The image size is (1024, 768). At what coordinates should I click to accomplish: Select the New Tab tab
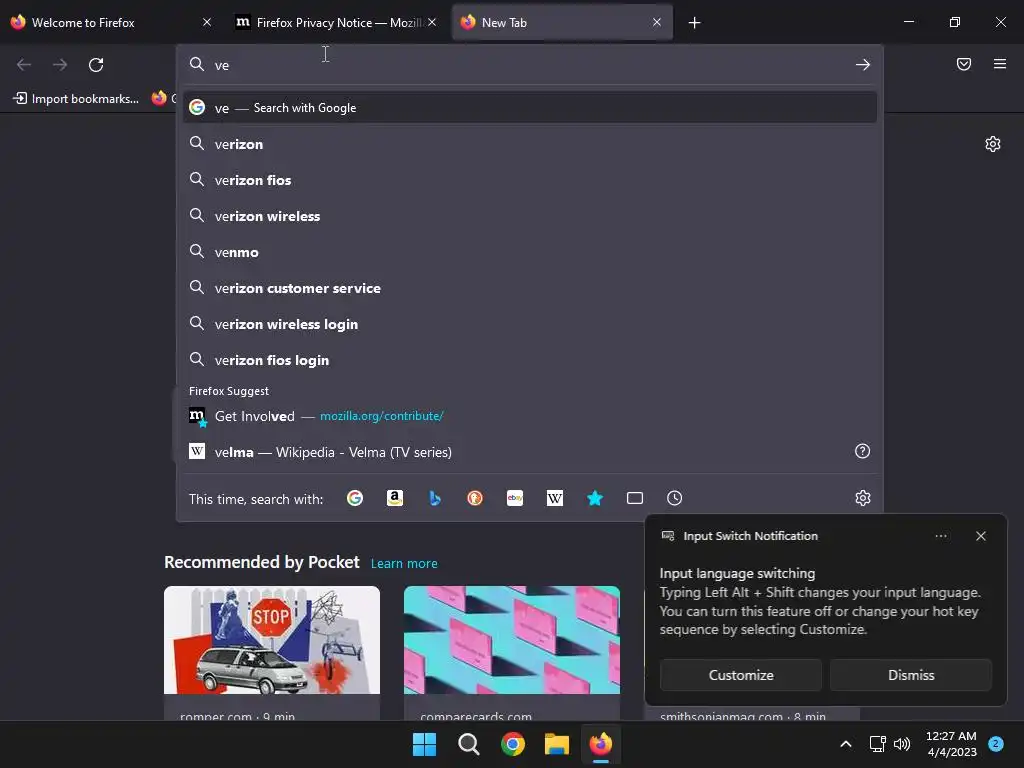pos(562,23)
